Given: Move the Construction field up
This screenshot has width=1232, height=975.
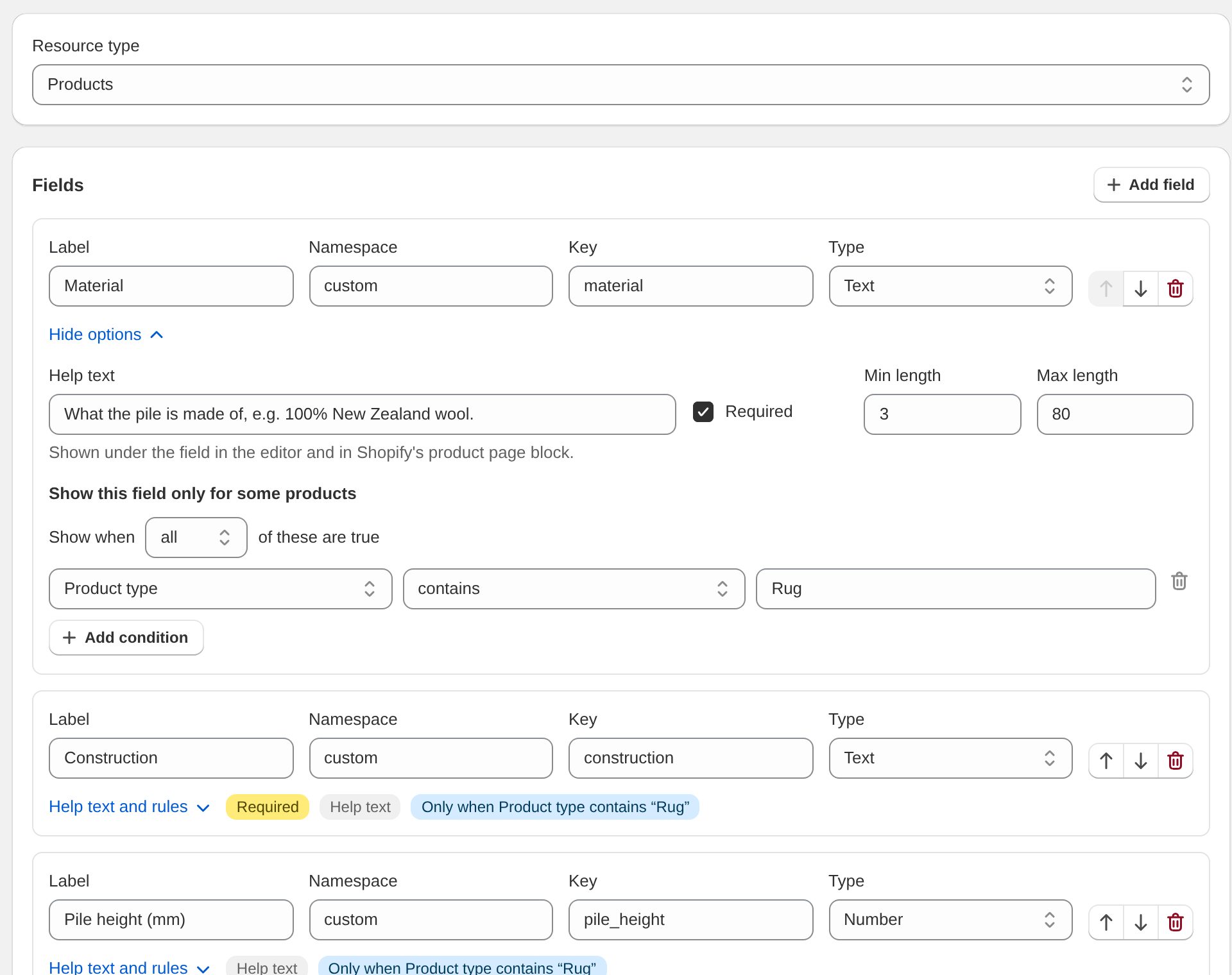Looking at the screenshot, I should pos(1106,761).
